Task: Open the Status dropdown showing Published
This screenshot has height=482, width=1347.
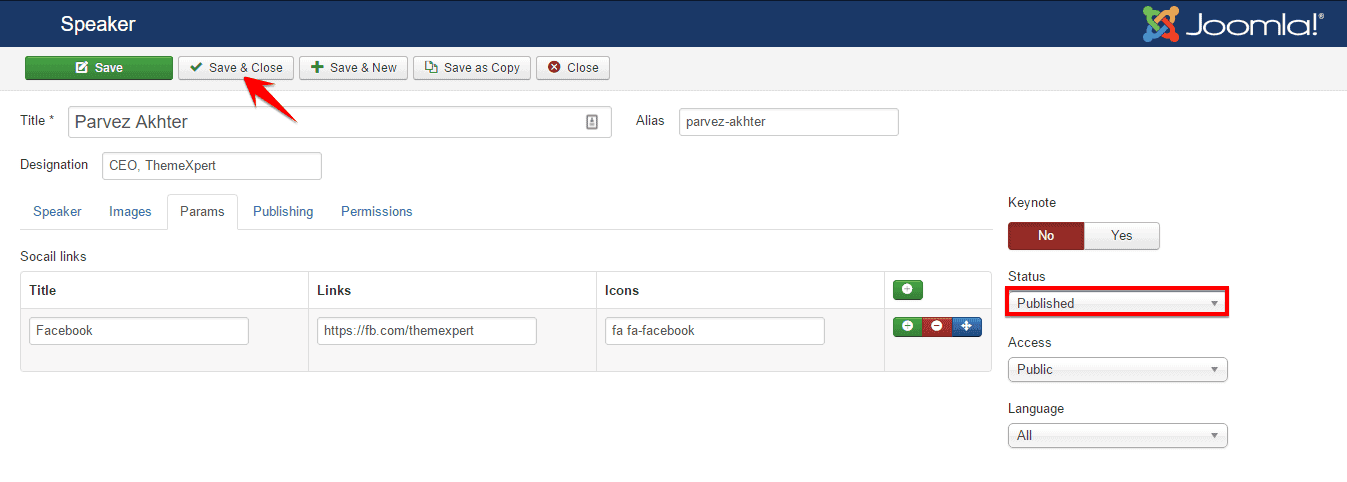Action: tap(1116, 303)
